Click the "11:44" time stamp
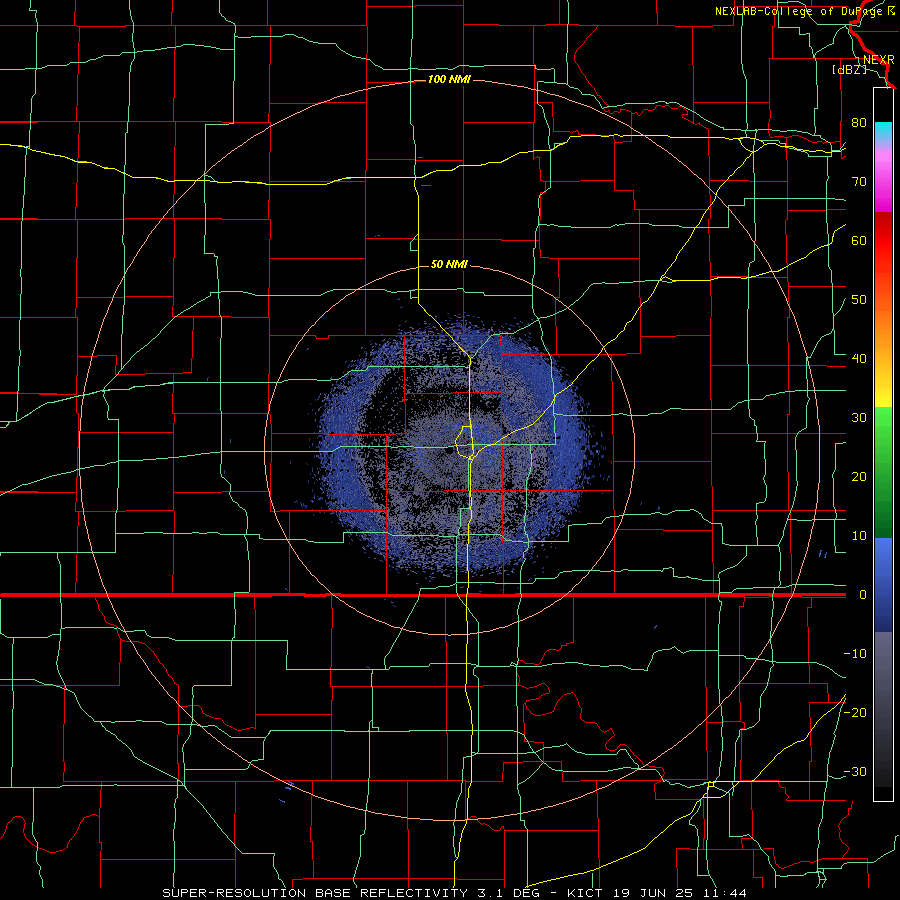 [724, 893]
